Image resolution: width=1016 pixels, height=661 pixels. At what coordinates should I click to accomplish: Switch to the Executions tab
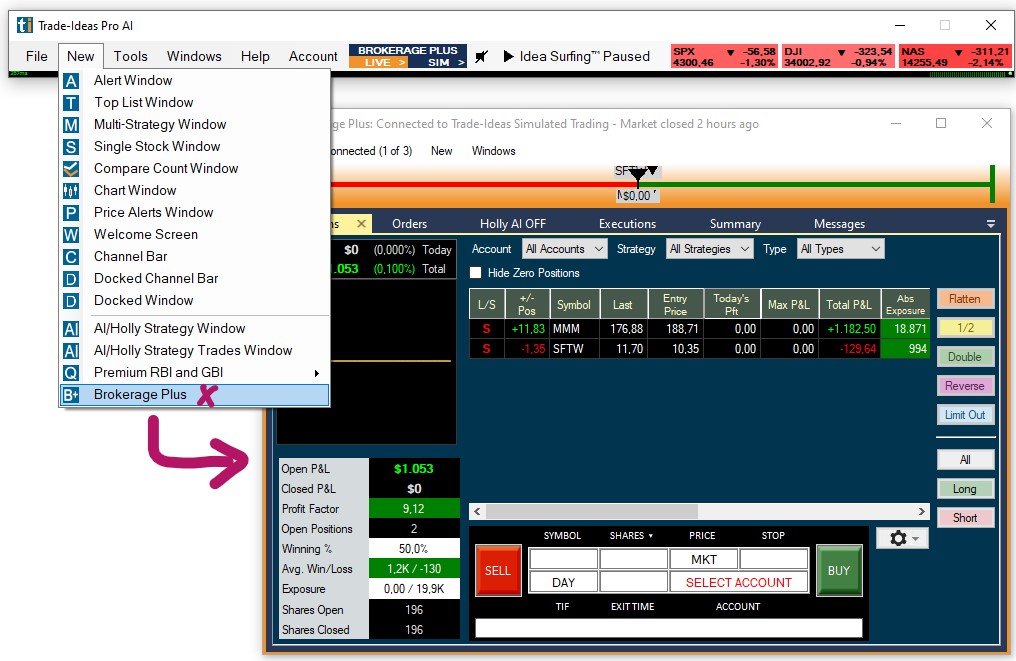click(x=627, y=224)
